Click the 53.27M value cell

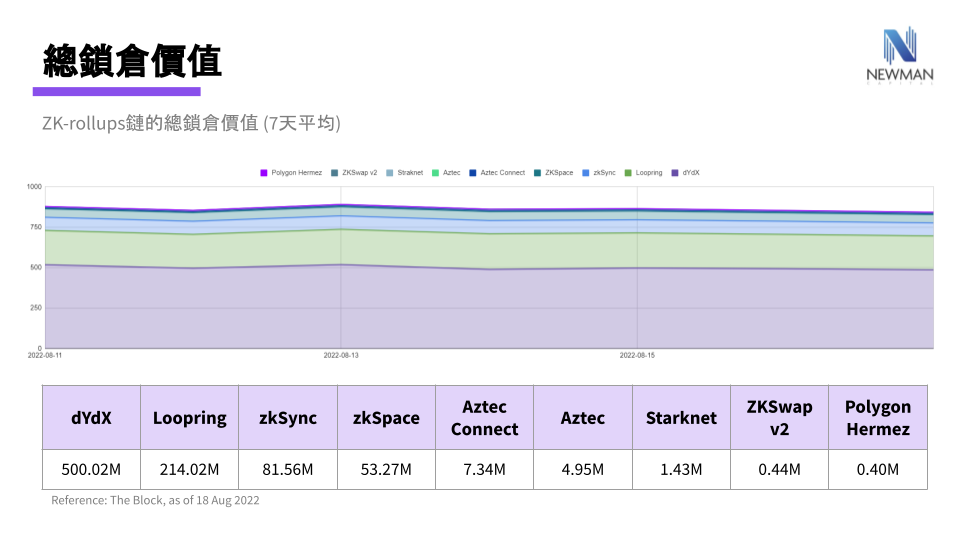pos(386,470)
